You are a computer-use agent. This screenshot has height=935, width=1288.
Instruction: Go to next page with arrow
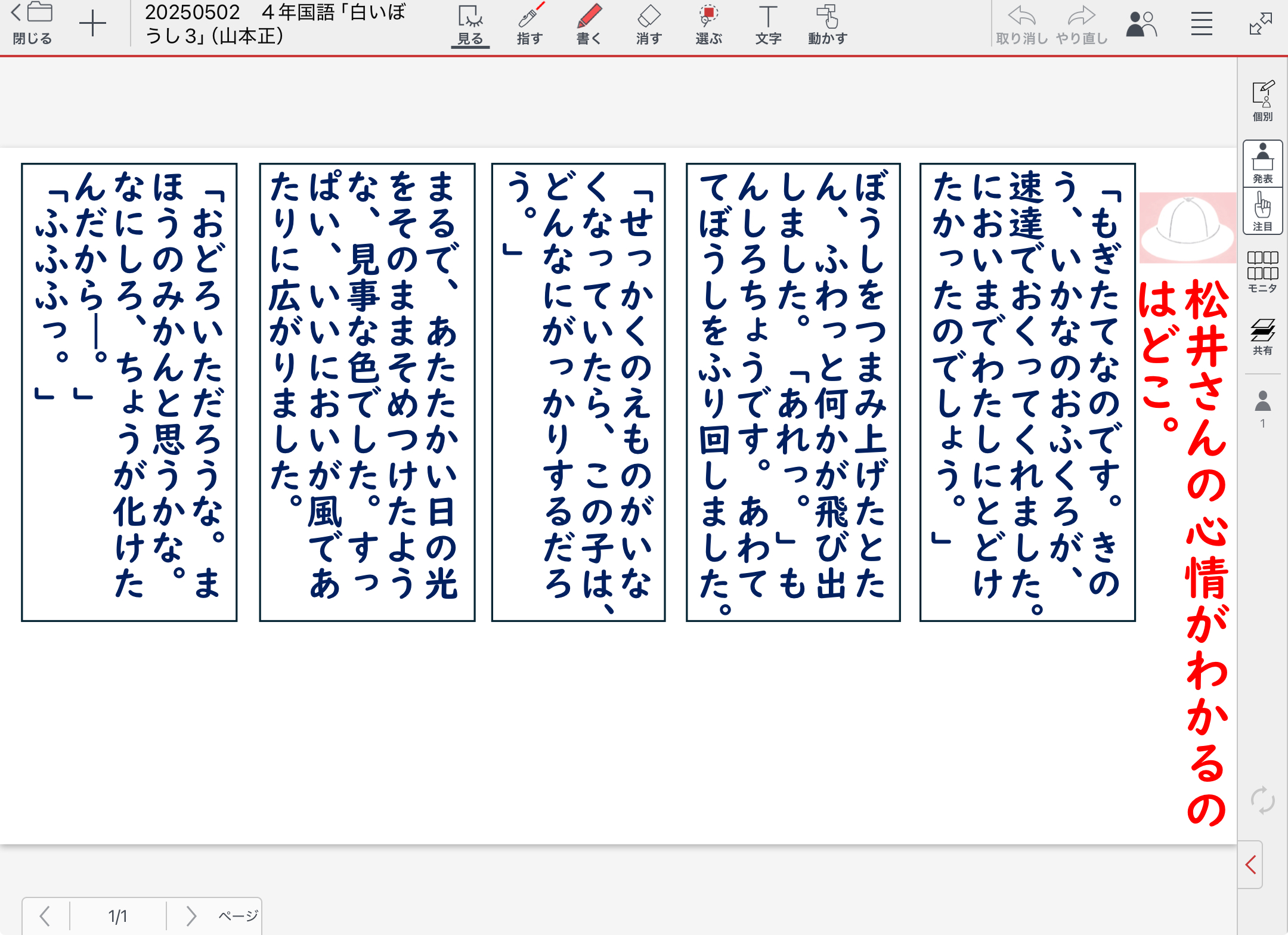pyautogui.click(x=191, y=915)
